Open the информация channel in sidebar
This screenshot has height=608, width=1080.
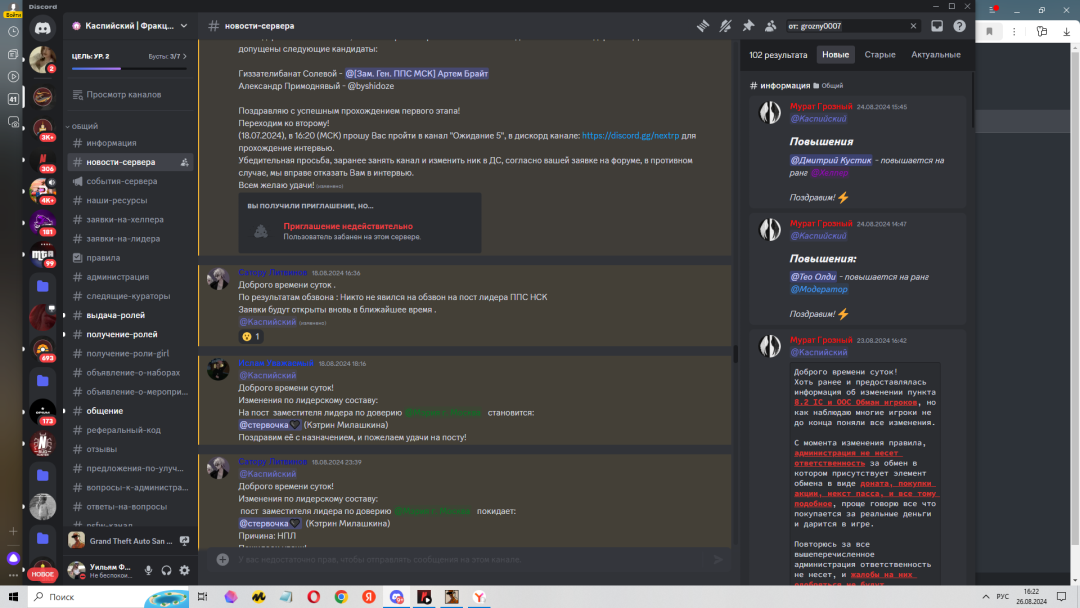[130, 143]
